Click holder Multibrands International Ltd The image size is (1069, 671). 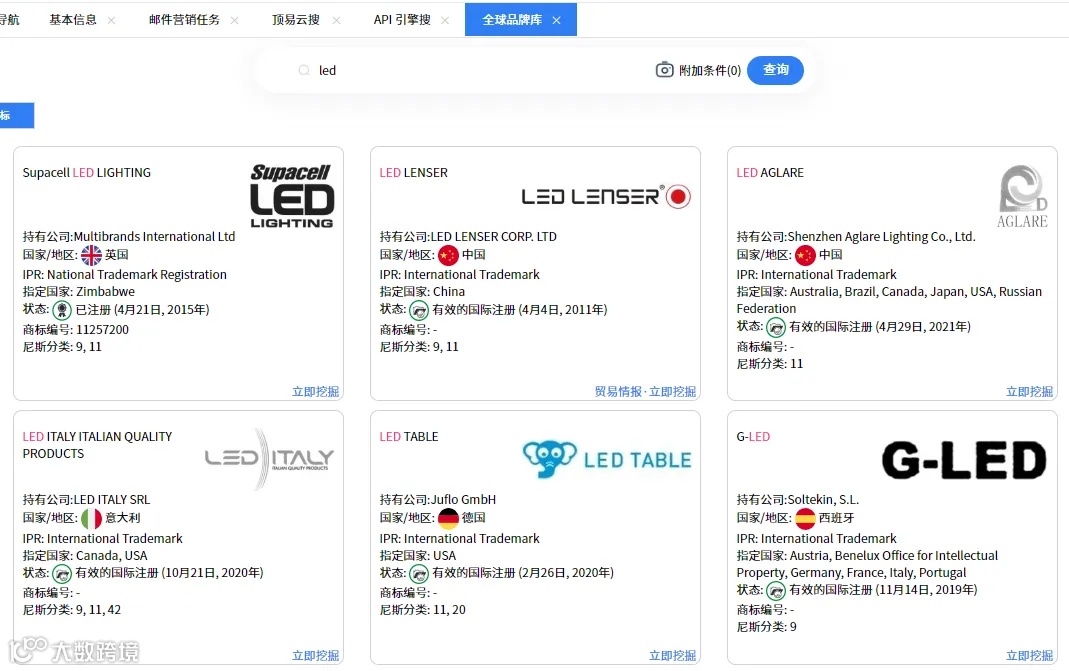pyautogui.click(x=154, y=237)
